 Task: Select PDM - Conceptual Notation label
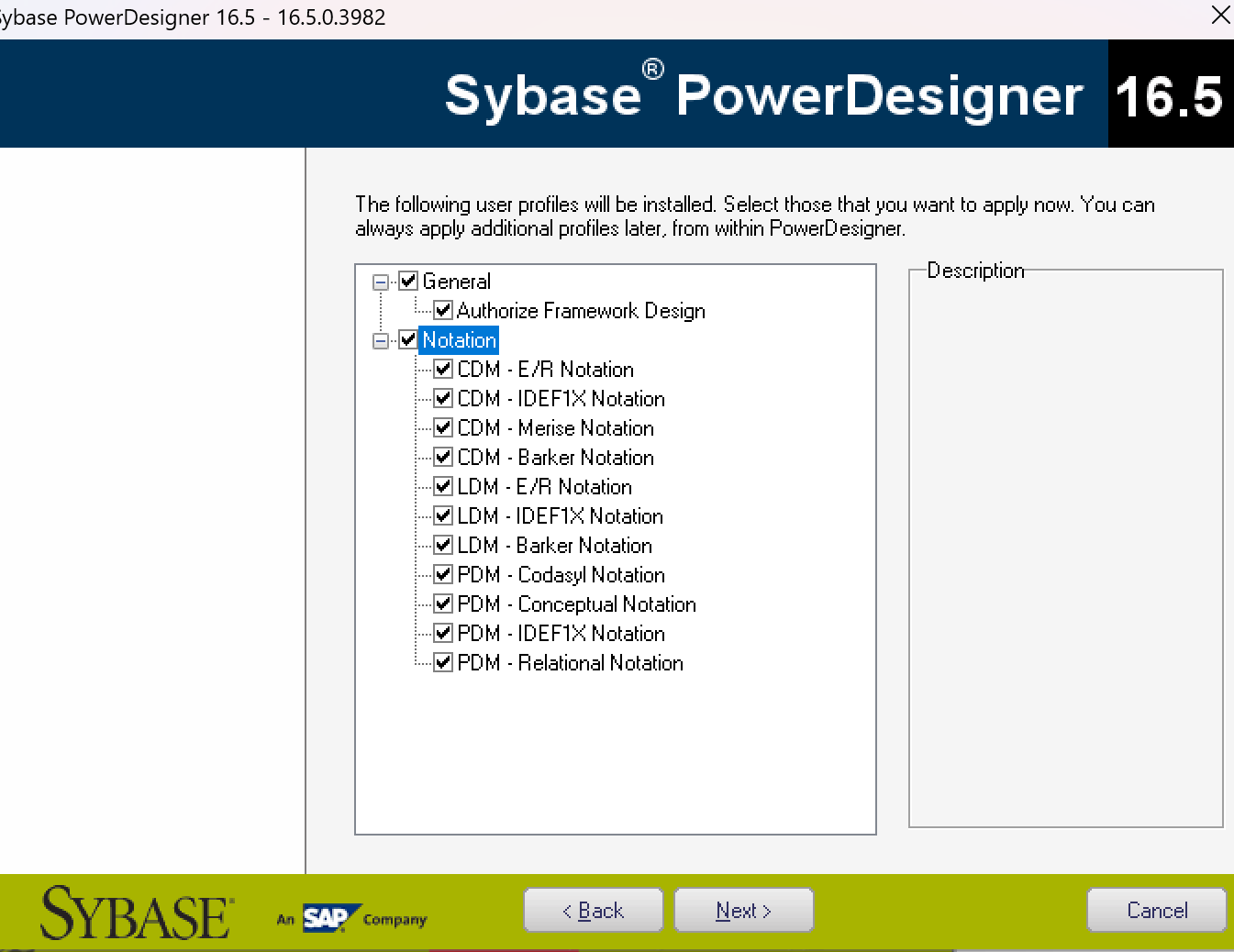[577, 604]
